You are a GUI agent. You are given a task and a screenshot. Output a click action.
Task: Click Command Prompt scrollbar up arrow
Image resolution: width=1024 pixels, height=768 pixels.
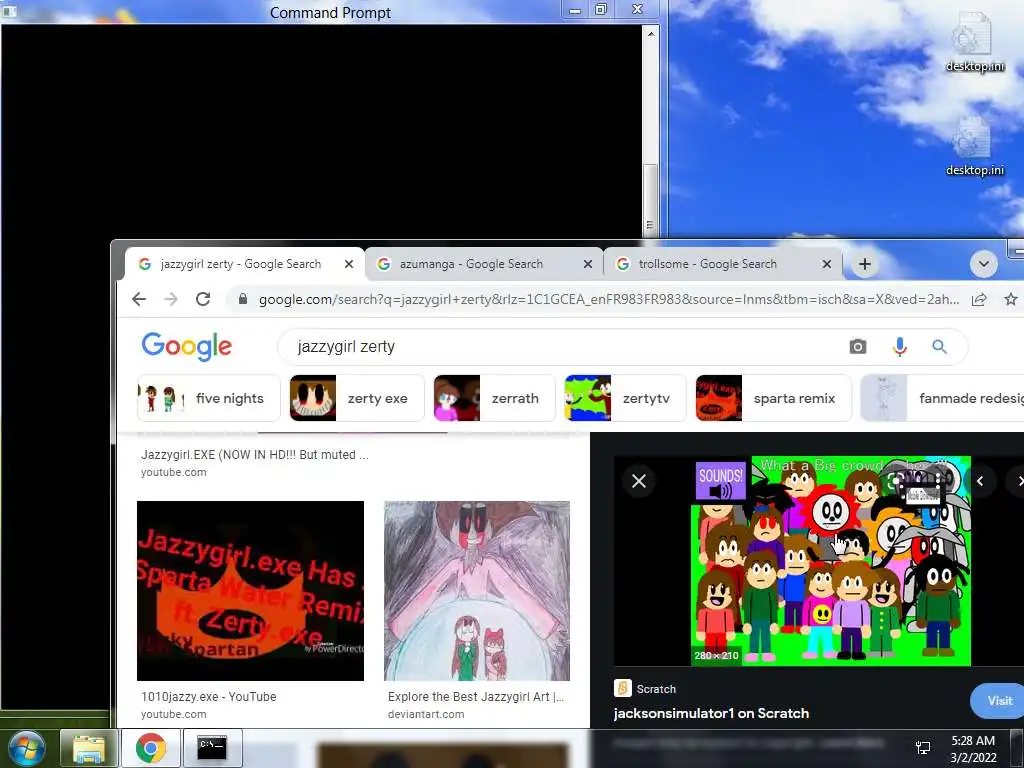650,33
